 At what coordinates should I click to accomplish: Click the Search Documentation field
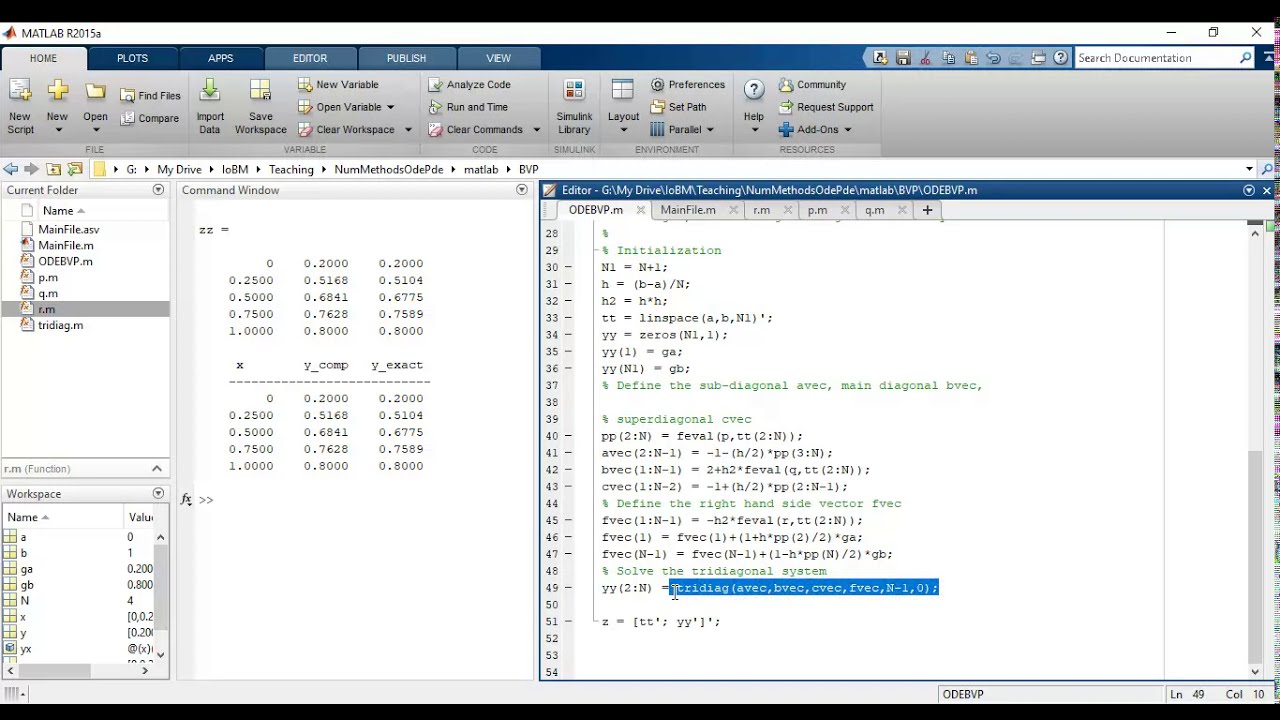coord(1158,58)
